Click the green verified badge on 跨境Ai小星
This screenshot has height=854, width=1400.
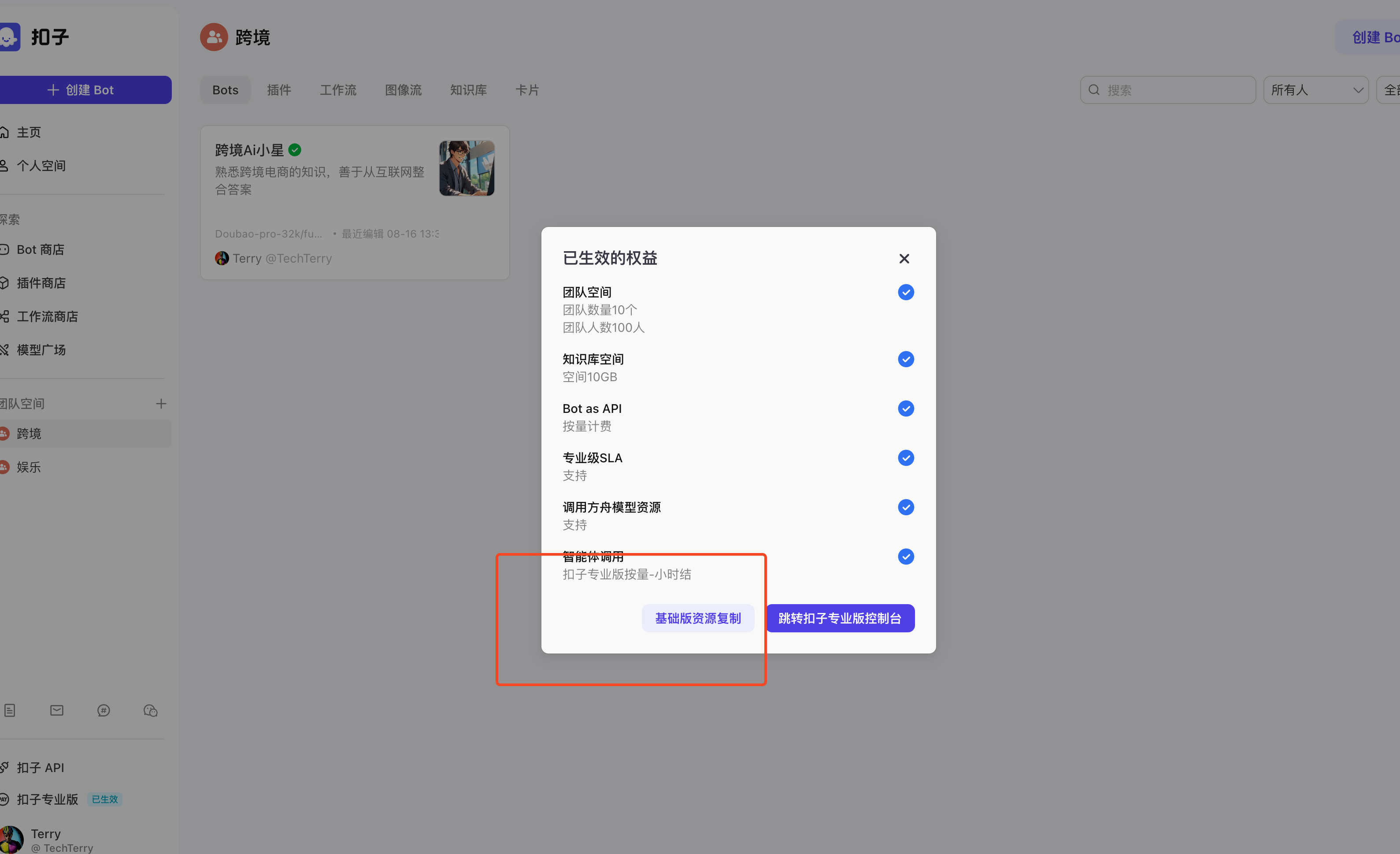[294, 150]
